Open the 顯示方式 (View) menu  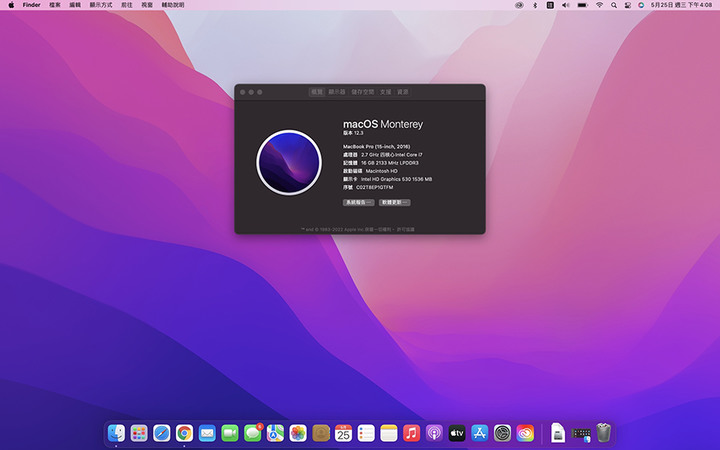point(101,5)
